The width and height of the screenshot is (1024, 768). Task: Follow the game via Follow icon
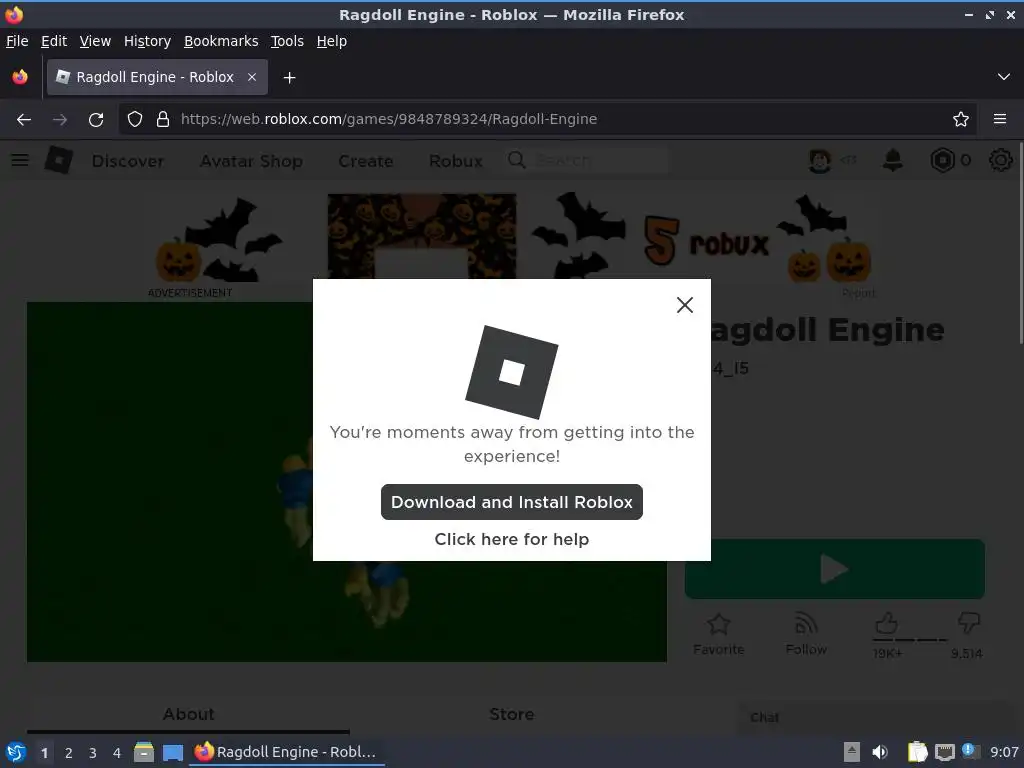point(807,625)
